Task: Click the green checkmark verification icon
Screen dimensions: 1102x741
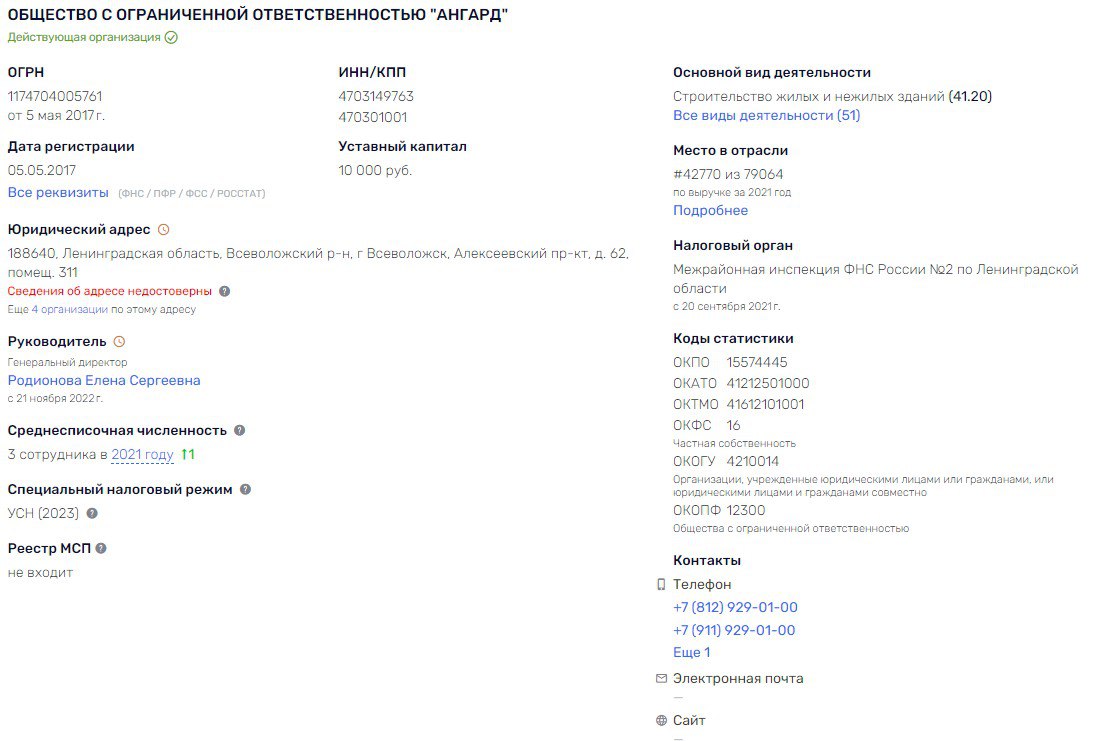Action: [x=170, y=37]
